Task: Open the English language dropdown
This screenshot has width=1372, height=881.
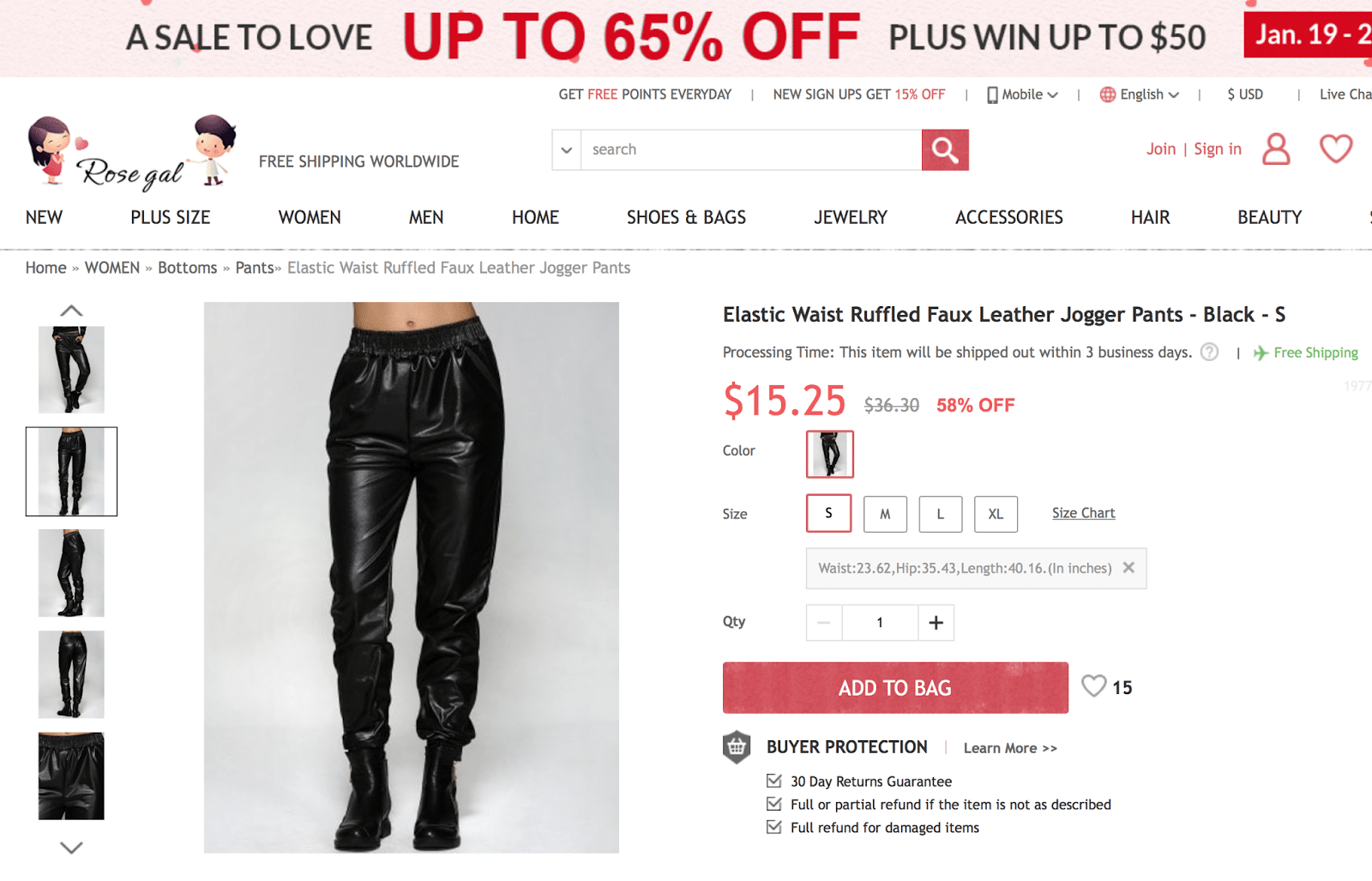Action: click(x=1140, y=94)
